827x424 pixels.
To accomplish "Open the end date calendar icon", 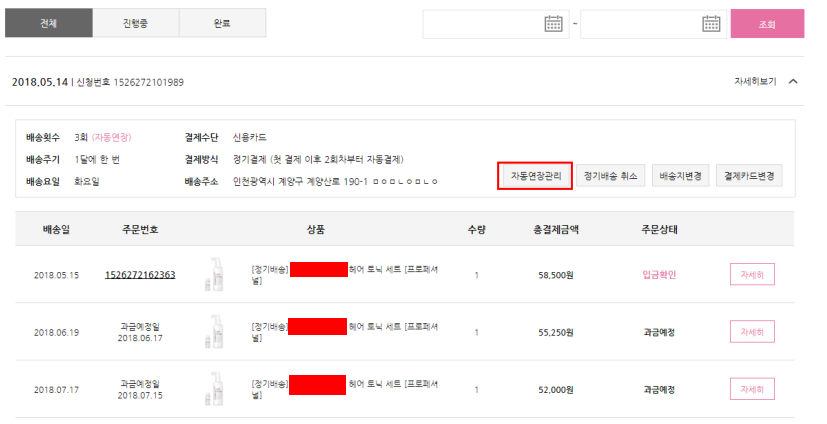I will tap(711, 24).
